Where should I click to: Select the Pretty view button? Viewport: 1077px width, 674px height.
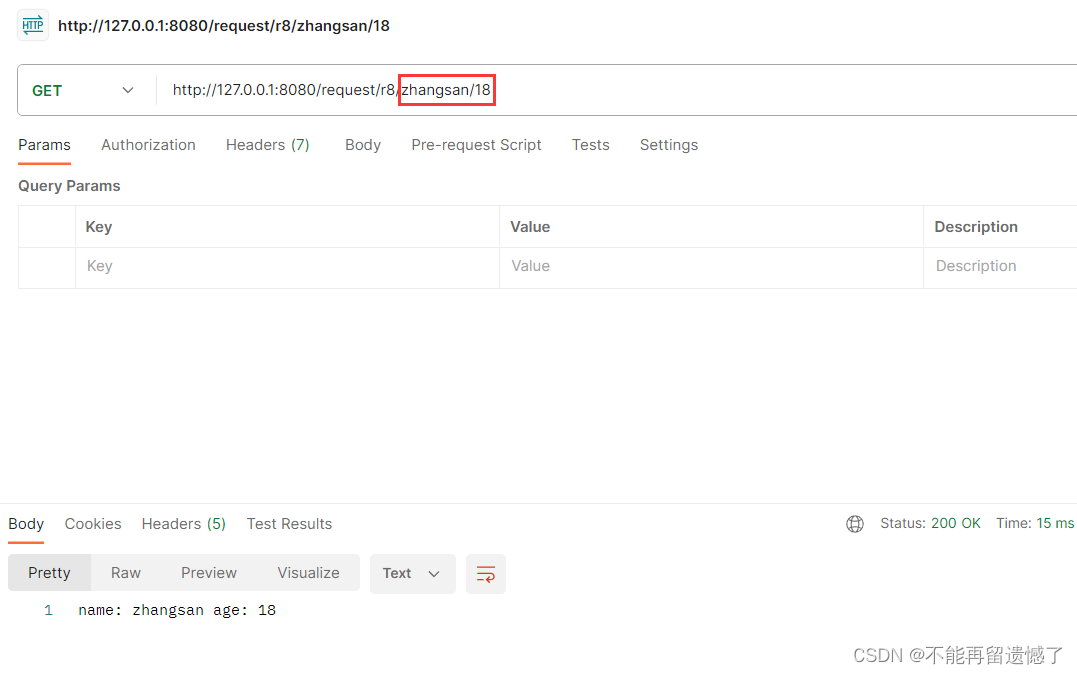pyautogui.click(x=49, y=573)
